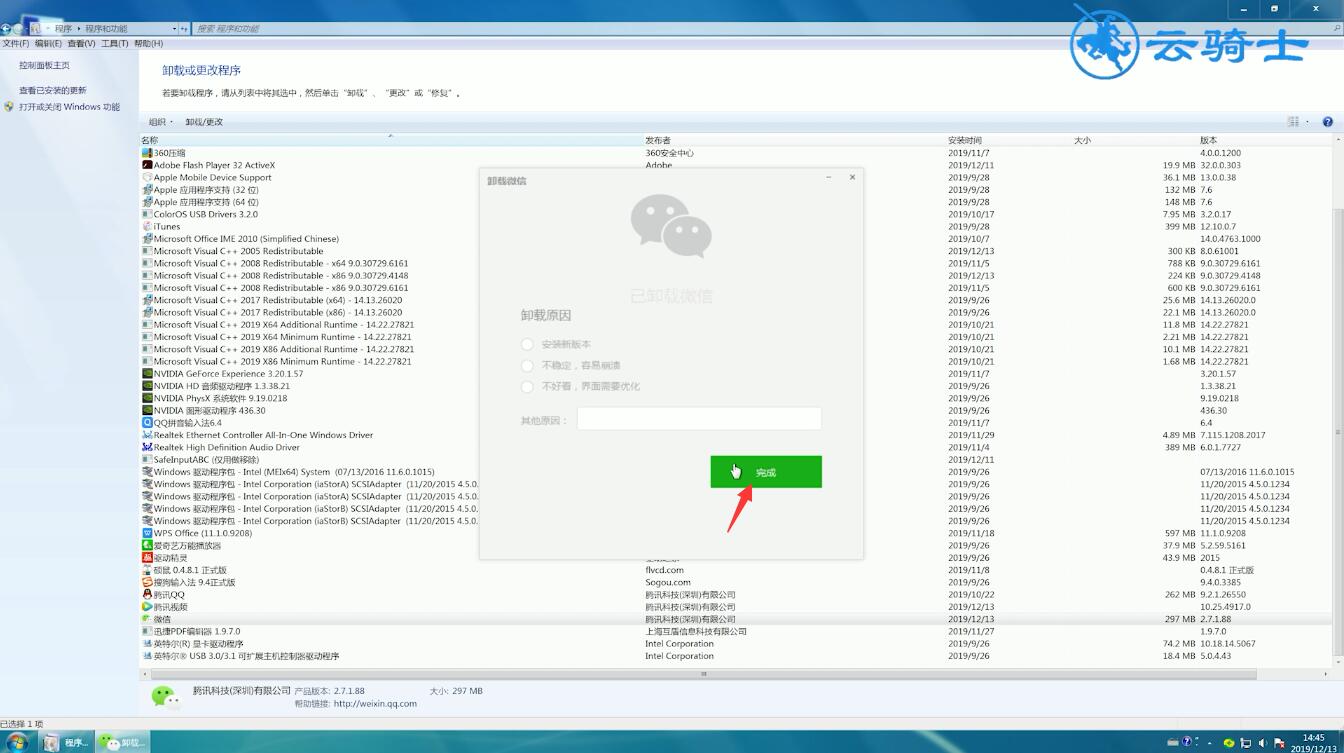
Task: Select NVIDIA PhysX 系统软件 9.19.0218 row
Action: [x=736, y=398]
